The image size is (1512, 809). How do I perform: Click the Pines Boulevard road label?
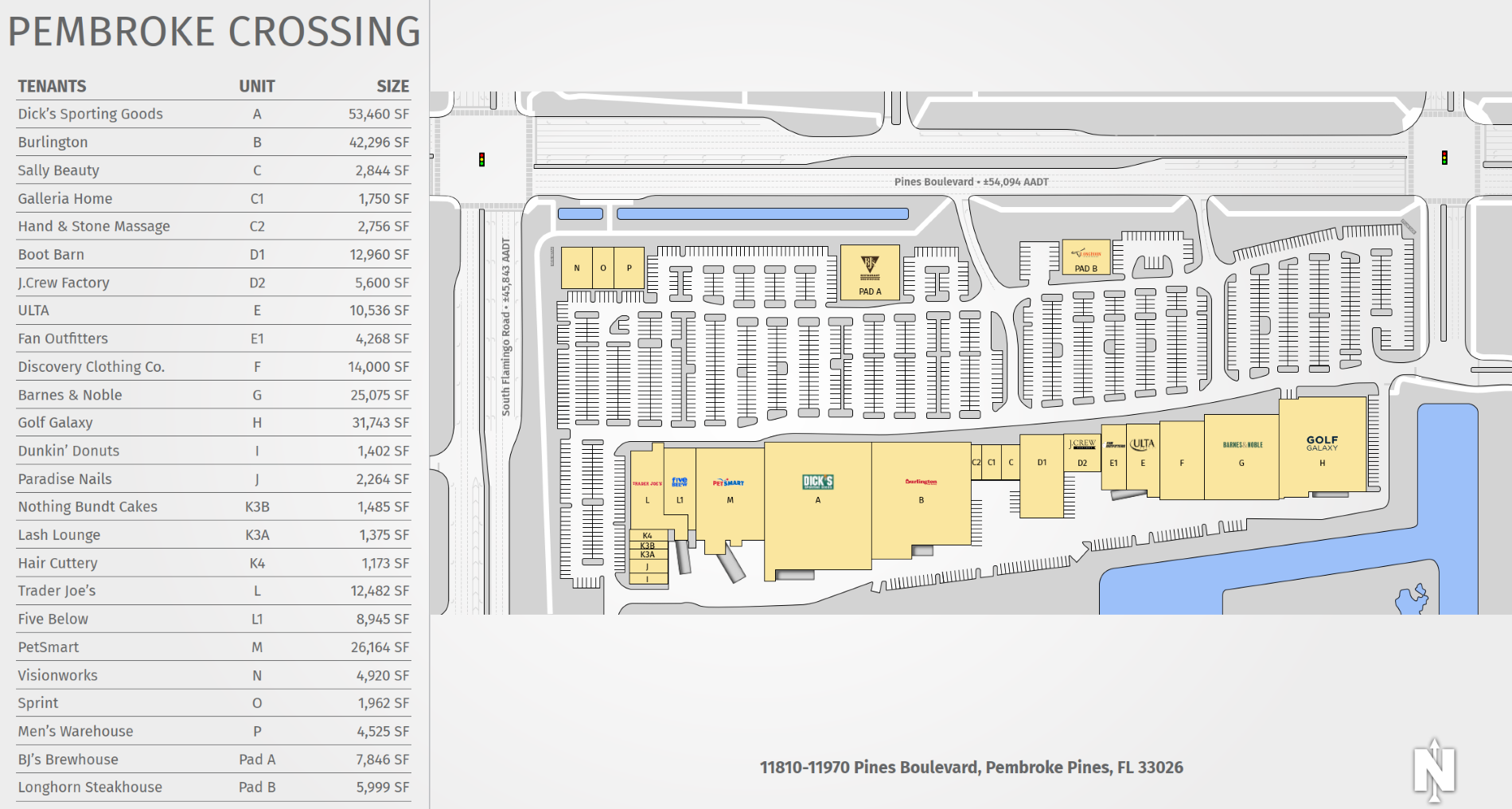[x=971, y=182]
